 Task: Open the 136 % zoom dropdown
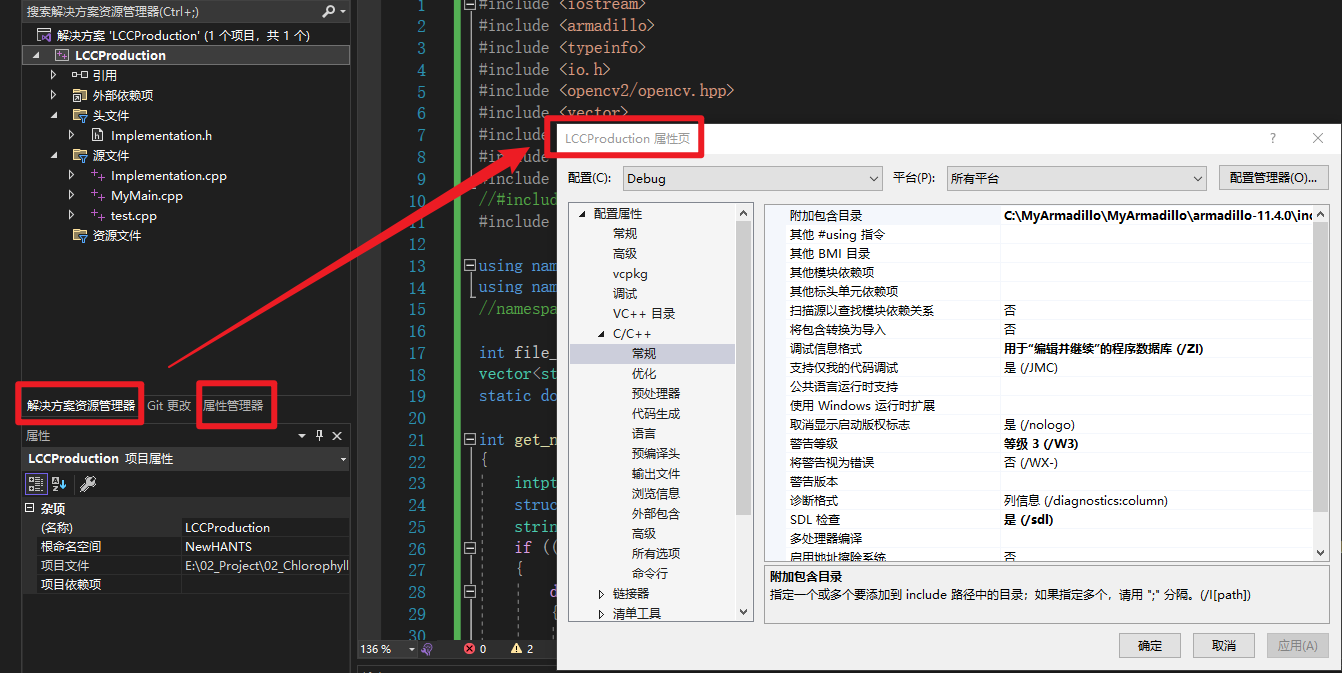[x=411, y=649]
